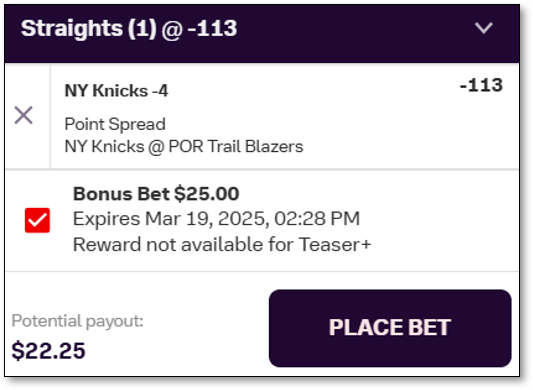Open the NY Knicks @ POR Trail Blazers matchup
Viewport: 533px width, 390px height.
click(x=184, y=147)
